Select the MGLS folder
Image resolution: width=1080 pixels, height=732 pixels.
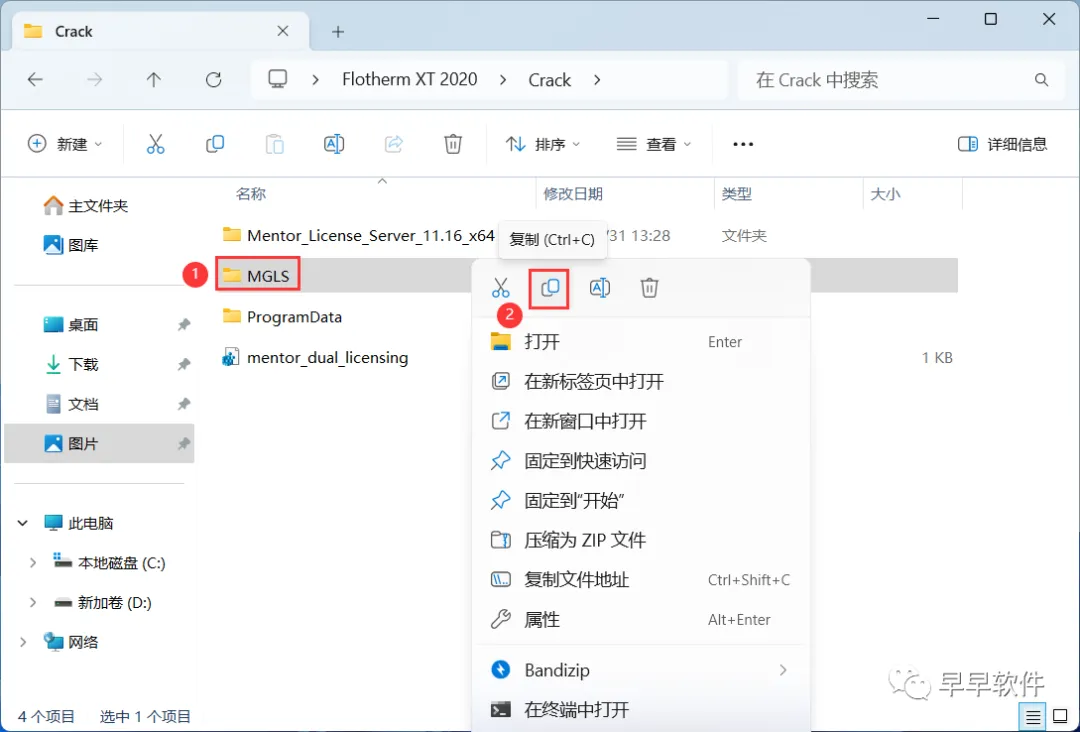pyautogui.click(x=258, y=275)
